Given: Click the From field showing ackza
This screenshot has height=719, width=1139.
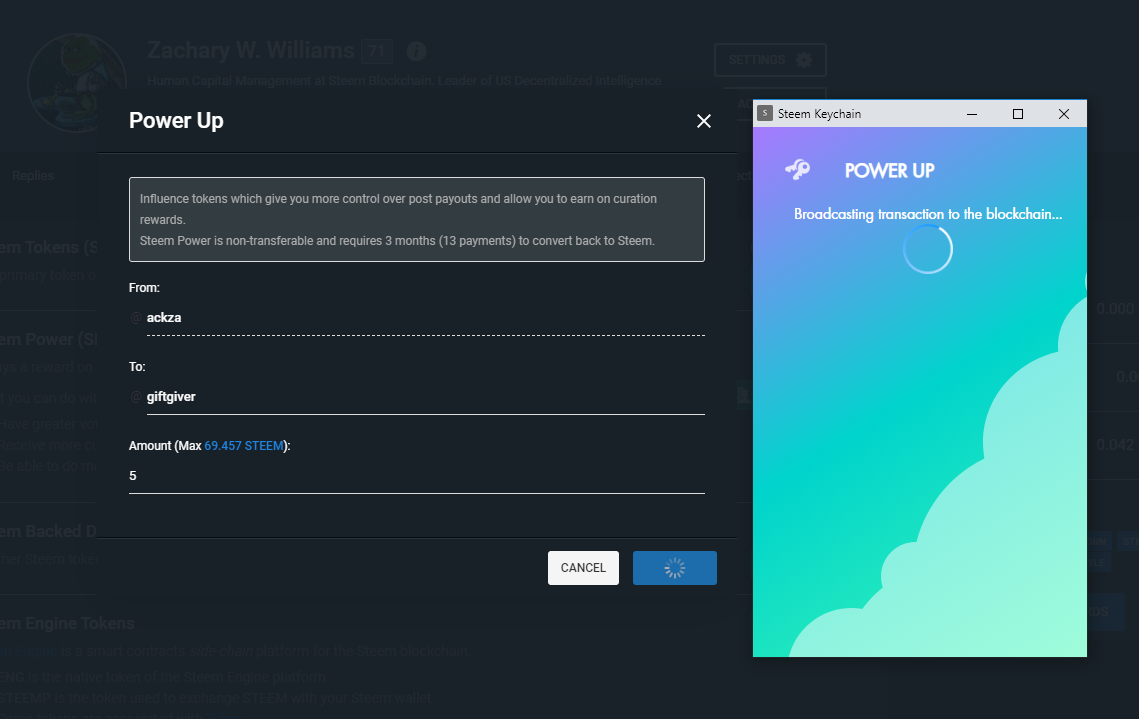Looking at the screenshot, I should [426, 318].
